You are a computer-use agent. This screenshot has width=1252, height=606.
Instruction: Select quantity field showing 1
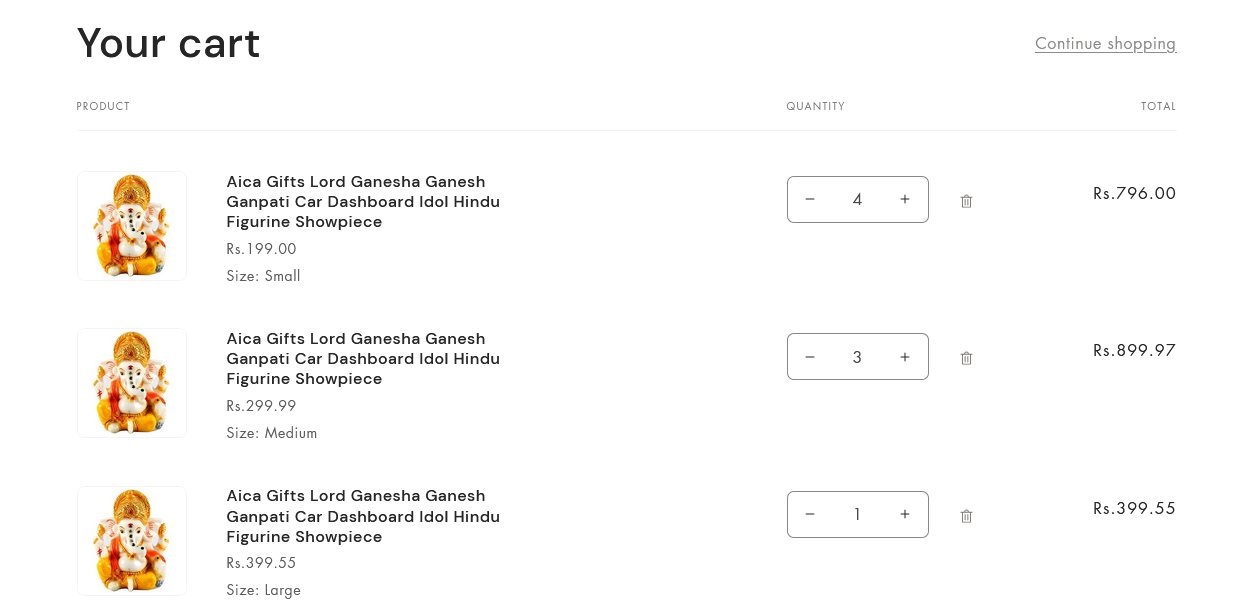tap(857, 514)
